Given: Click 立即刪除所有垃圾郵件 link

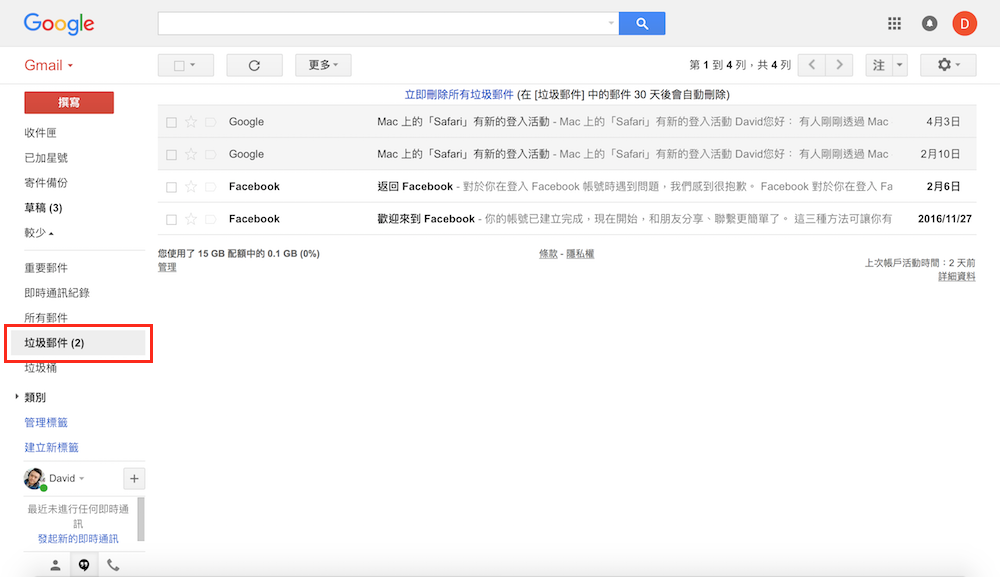Looking at the screenshot, I should (459, 94).
